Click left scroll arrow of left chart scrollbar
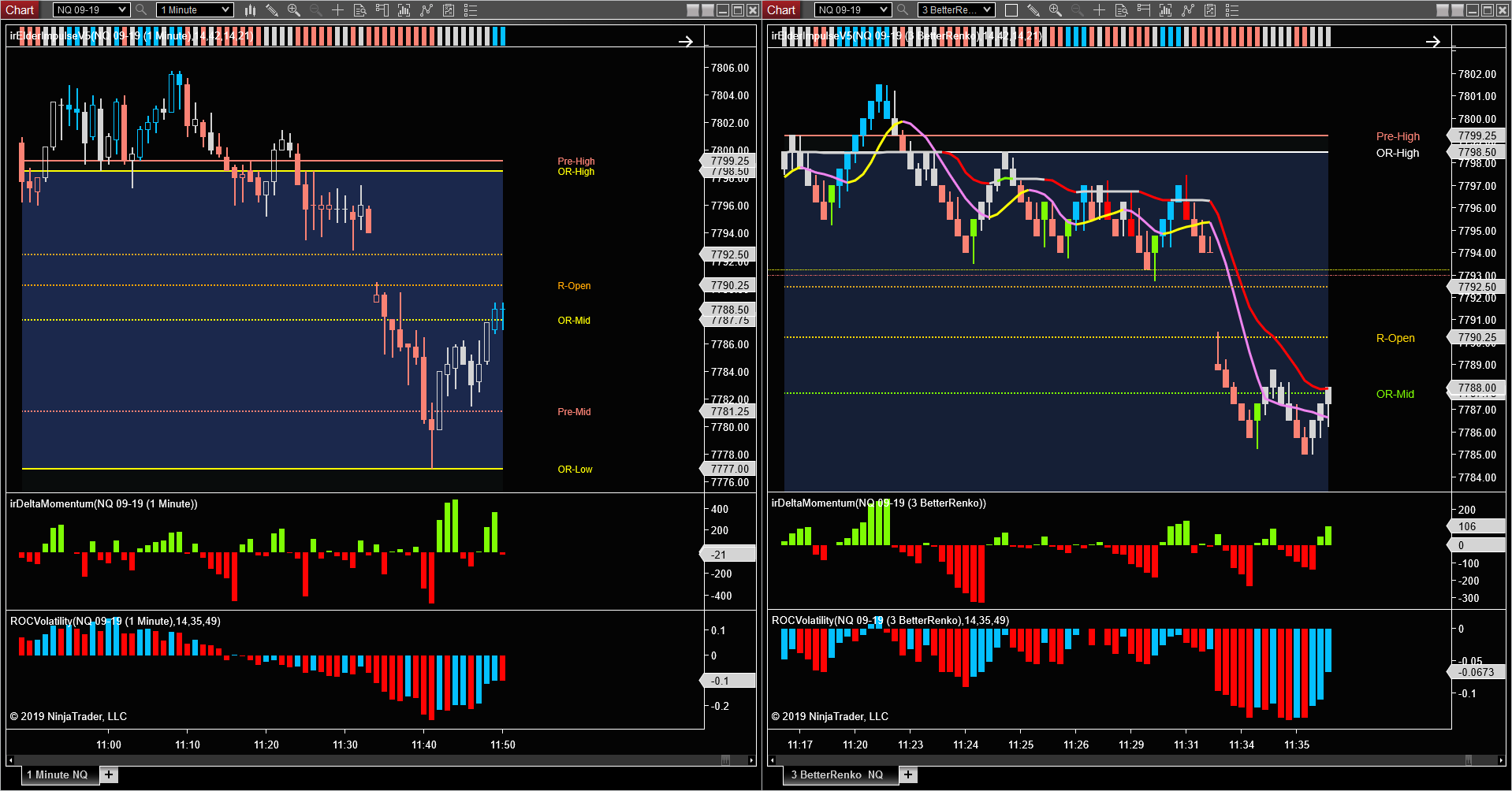This screenshot has height=791, width=1512. 10,760
